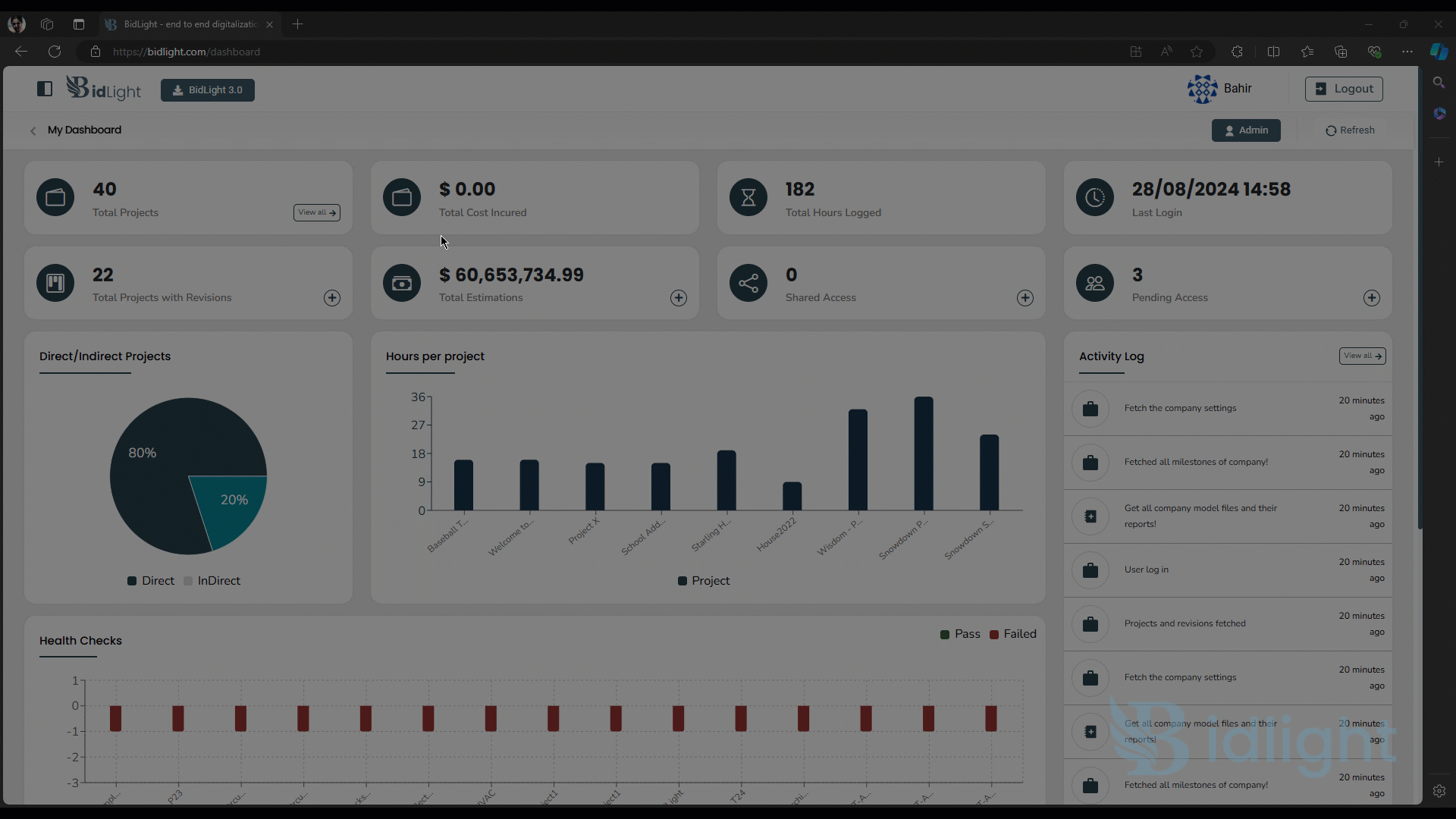Toggle InDirect project type in pie chart legend
Viewport: 1456px width, 819px height.
[x=213, y=580]
